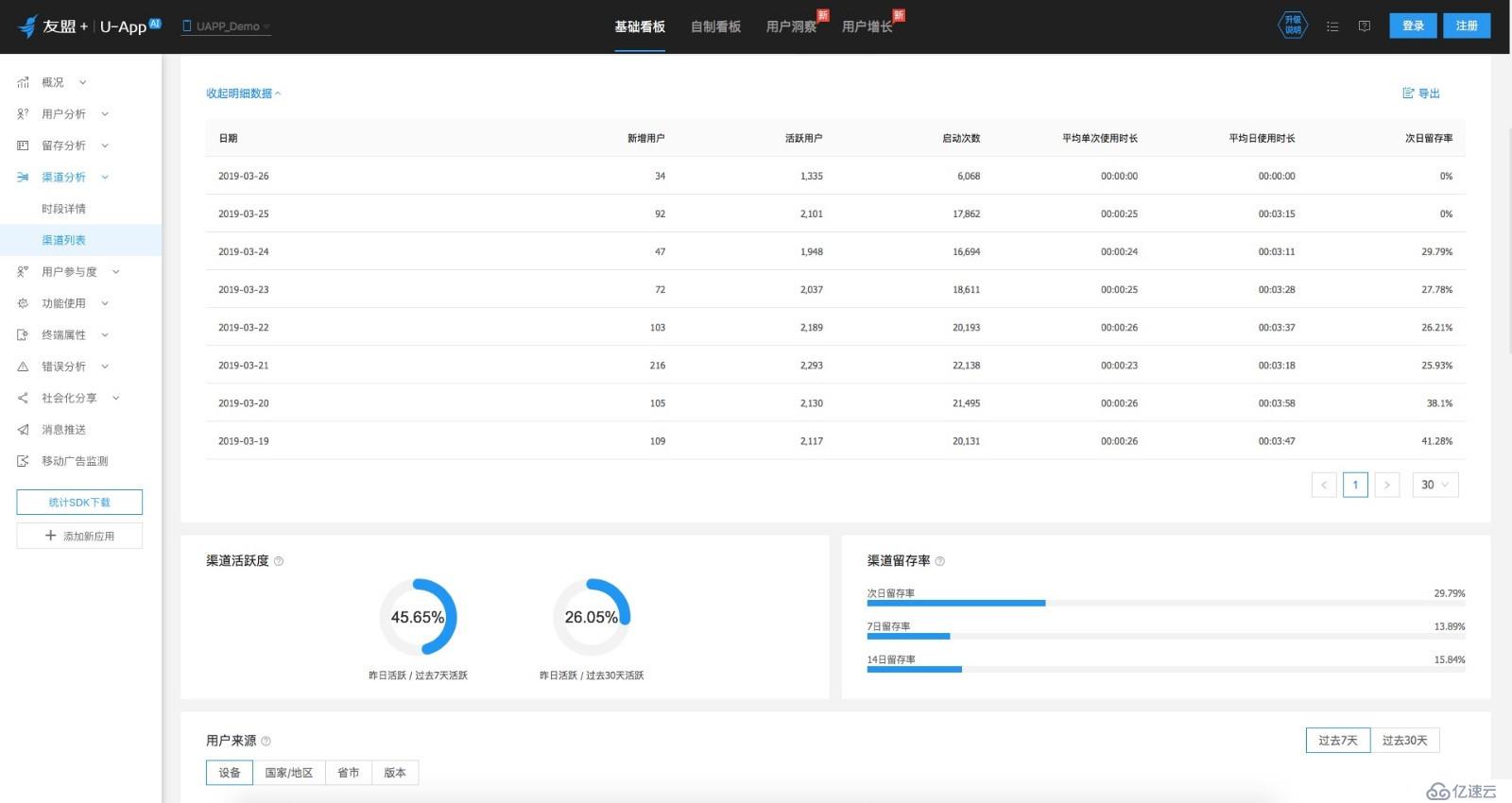The width and height of the screenshot is (1512, 803).
Task: Toggle range to 过去7天
Action: point(1338,741)
